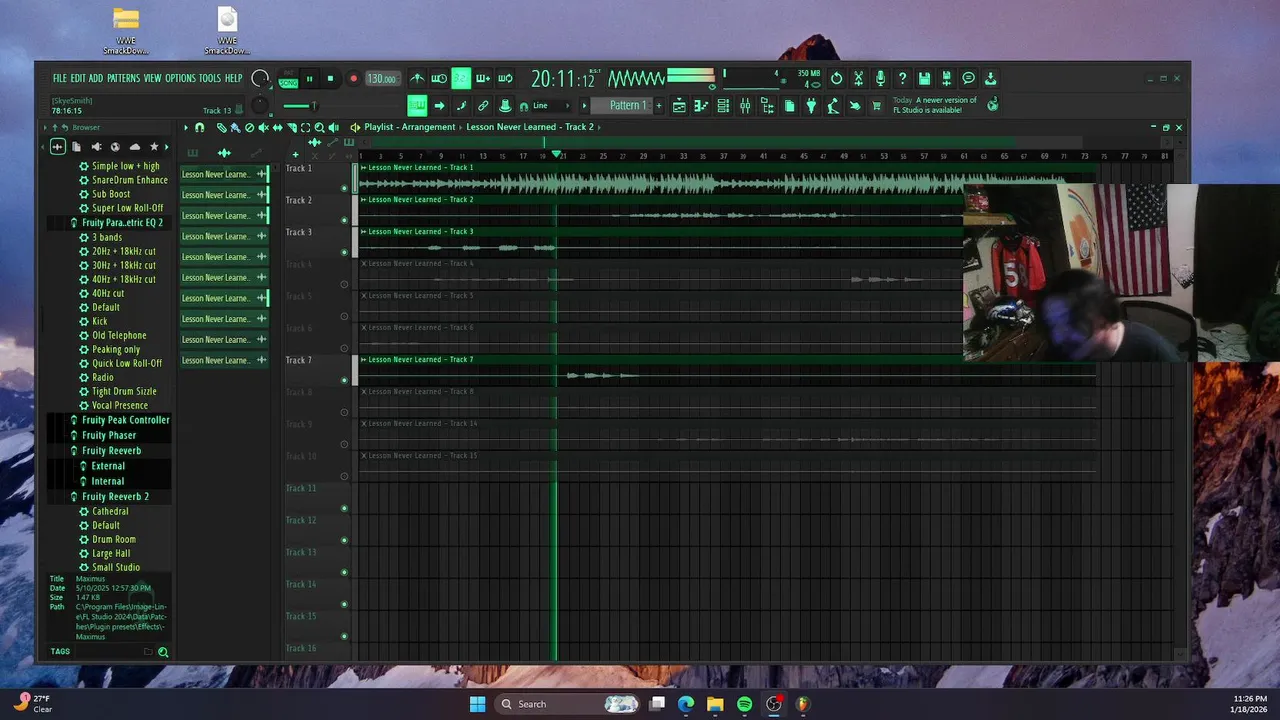Click the link chain icon in toolbar
1280x720 pixels.
click(483, 105)
